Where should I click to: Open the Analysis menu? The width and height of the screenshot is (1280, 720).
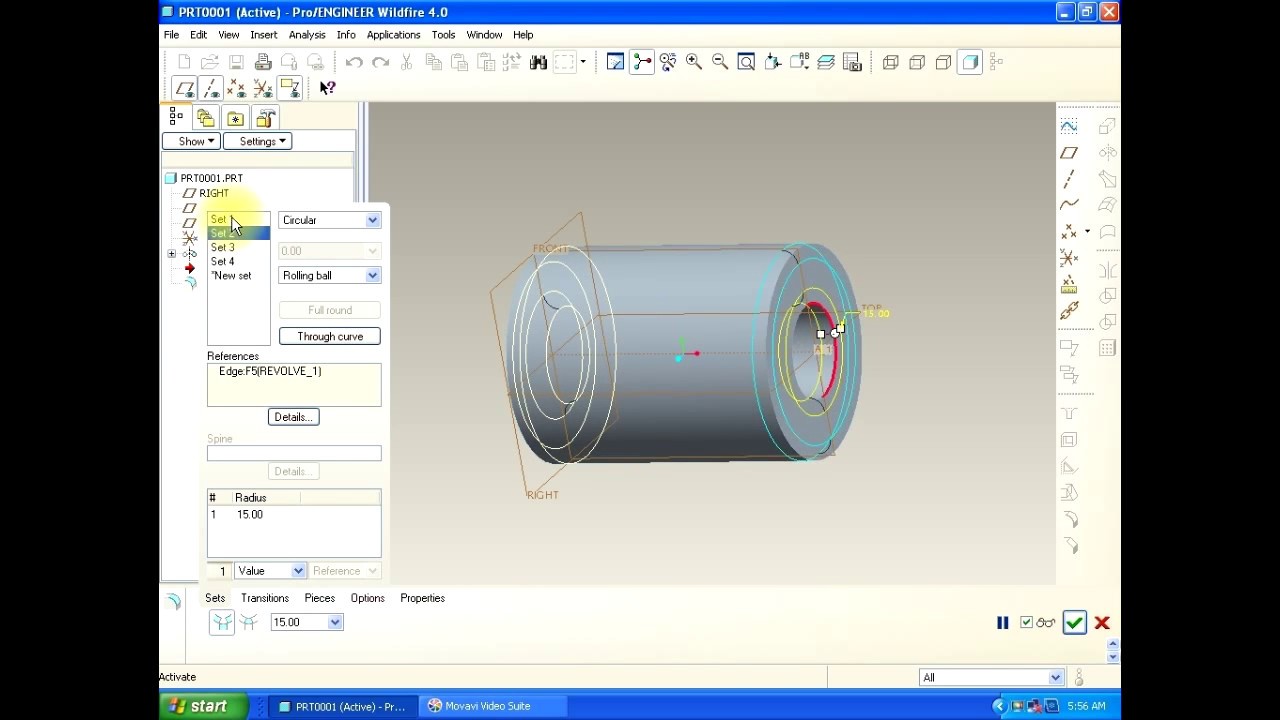(307, 35)
